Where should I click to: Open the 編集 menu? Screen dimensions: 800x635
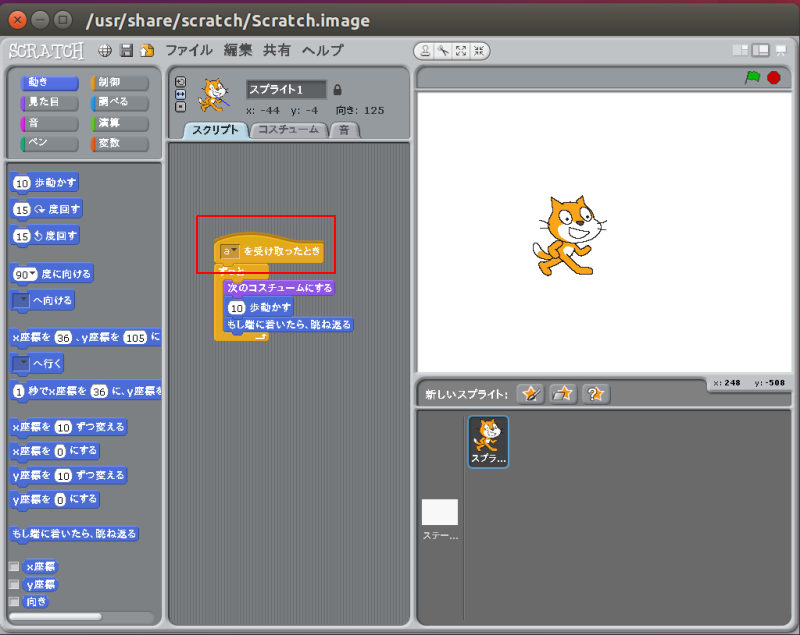tap(238, 50)
